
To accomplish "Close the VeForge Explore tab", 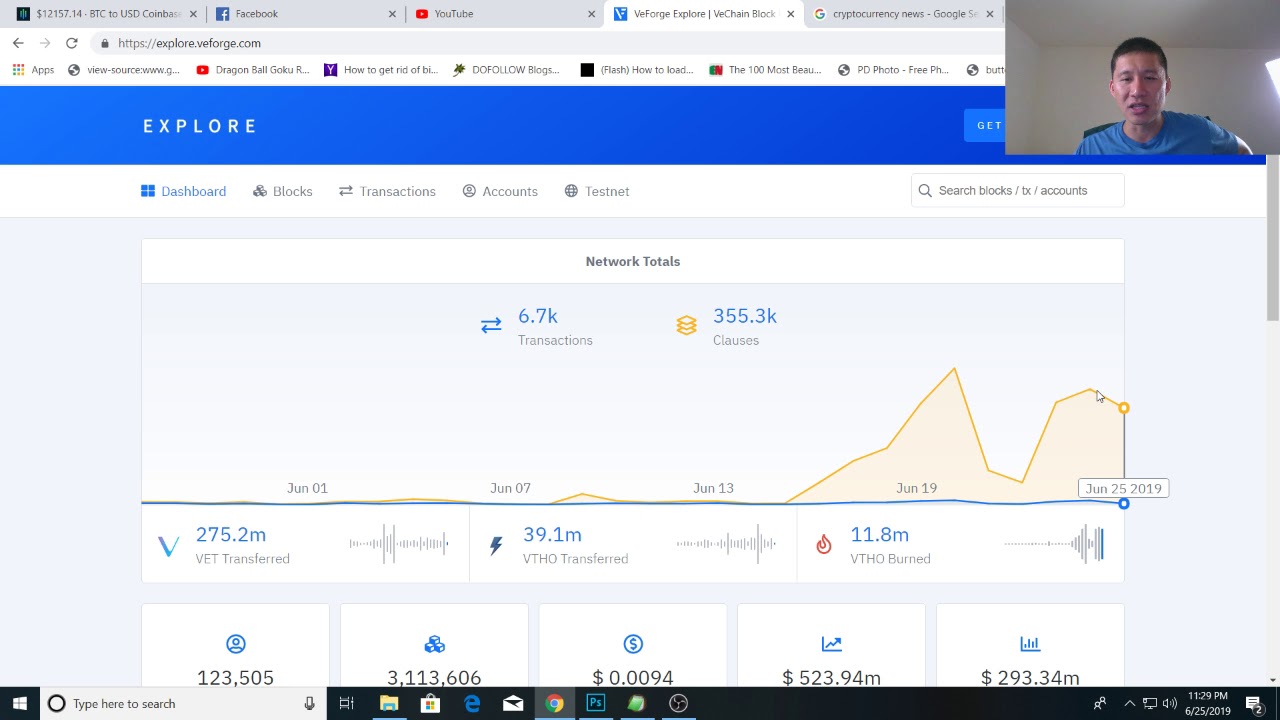I will (x=791, y=14).
